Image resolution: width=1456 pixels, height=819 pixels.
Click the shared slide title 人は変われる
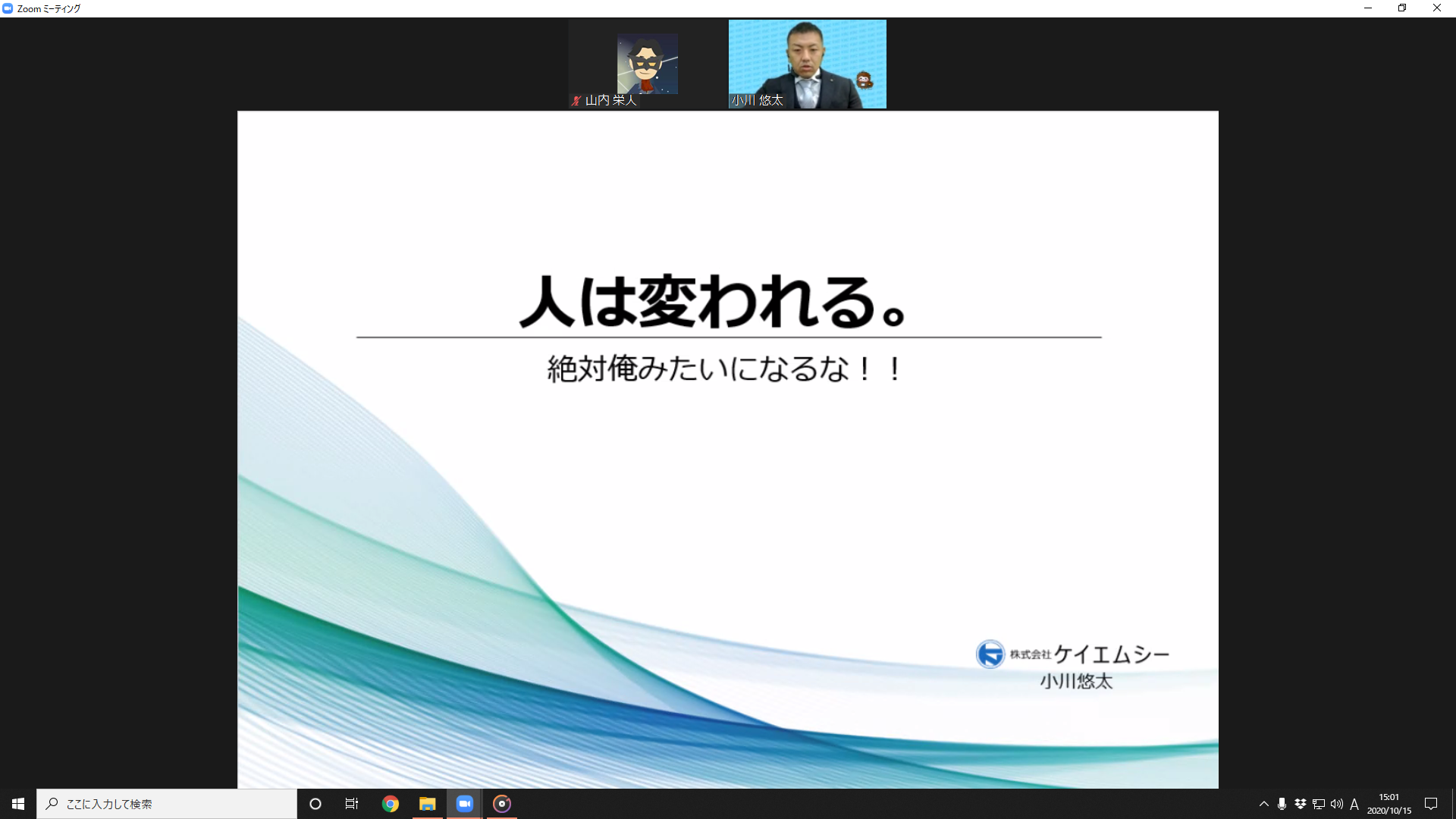pyautogui.click(x=713, y=302)
